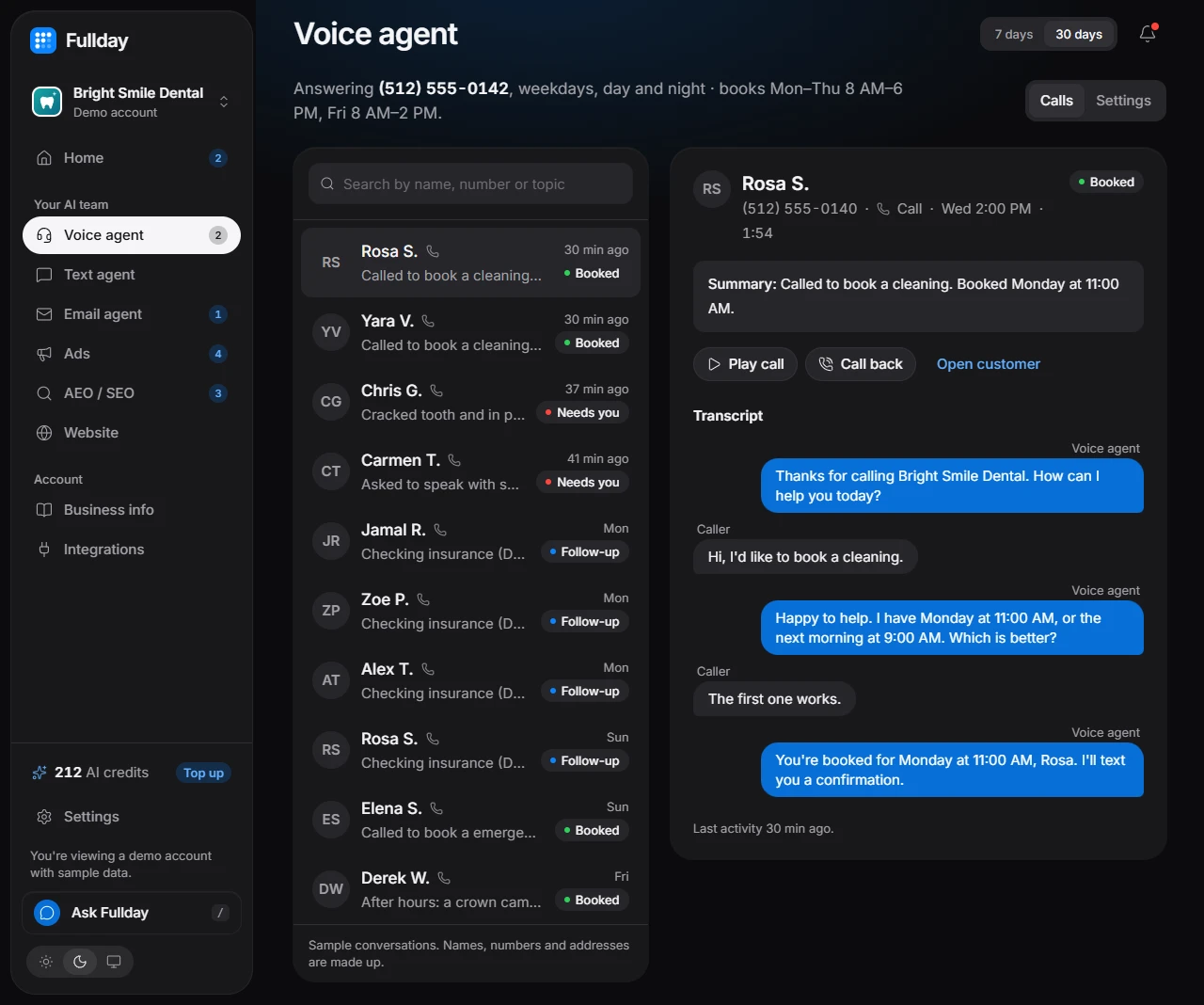Image resolution: width=1204 pixels, height=1005 pixels.
Task: Go to Home in the sidebar
Action: [x=132, y=158]
